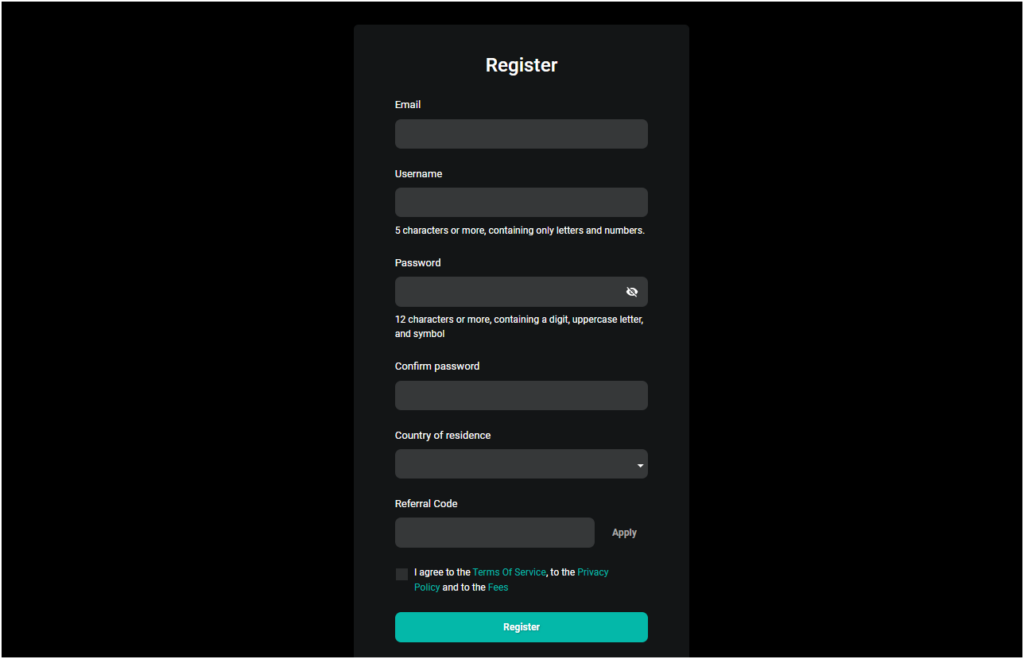
Task: Check the agree to terms checkbox
Action: click(402, 574)
